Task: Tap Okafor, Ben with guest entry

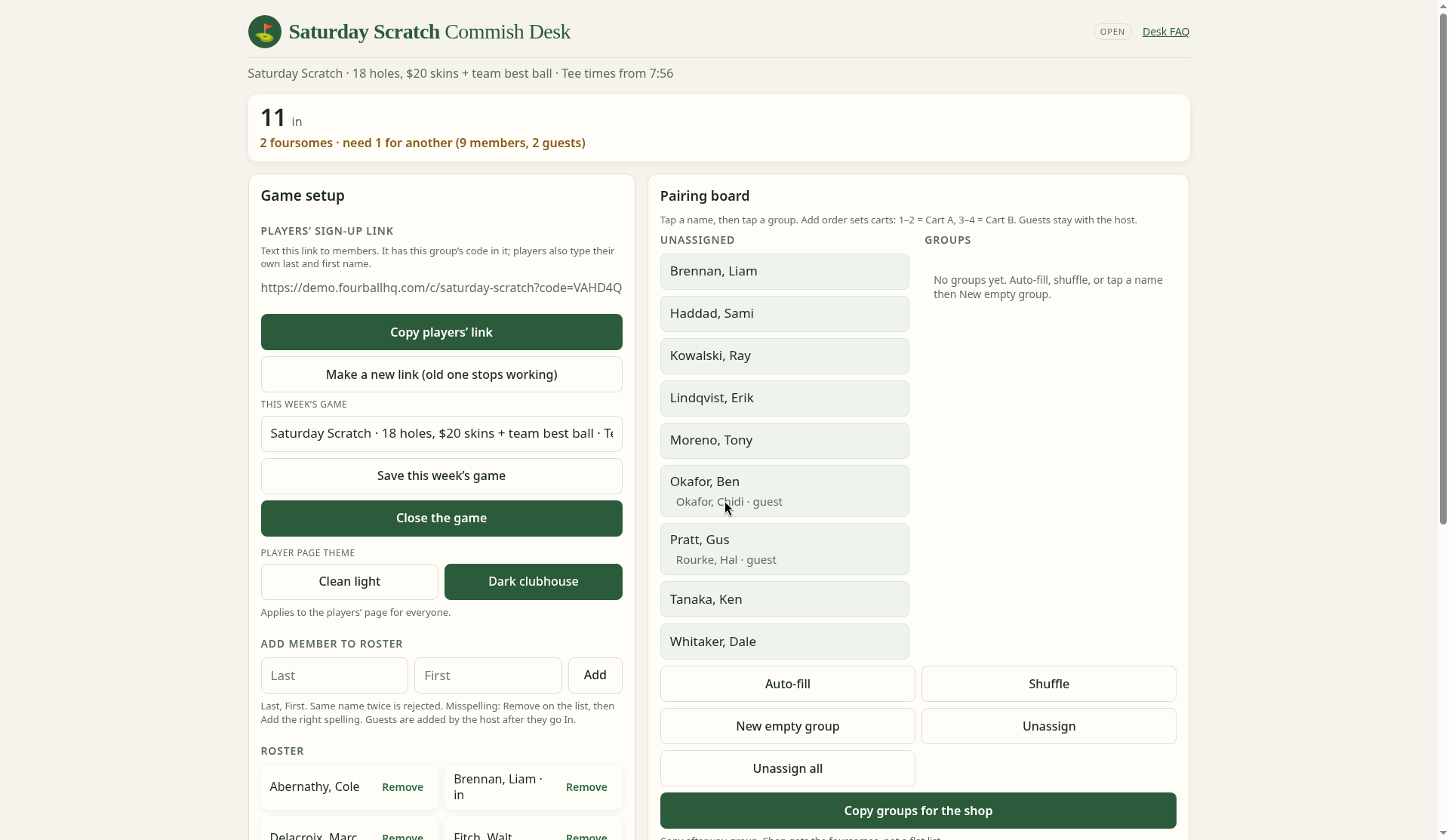Action: pos(785,491)
